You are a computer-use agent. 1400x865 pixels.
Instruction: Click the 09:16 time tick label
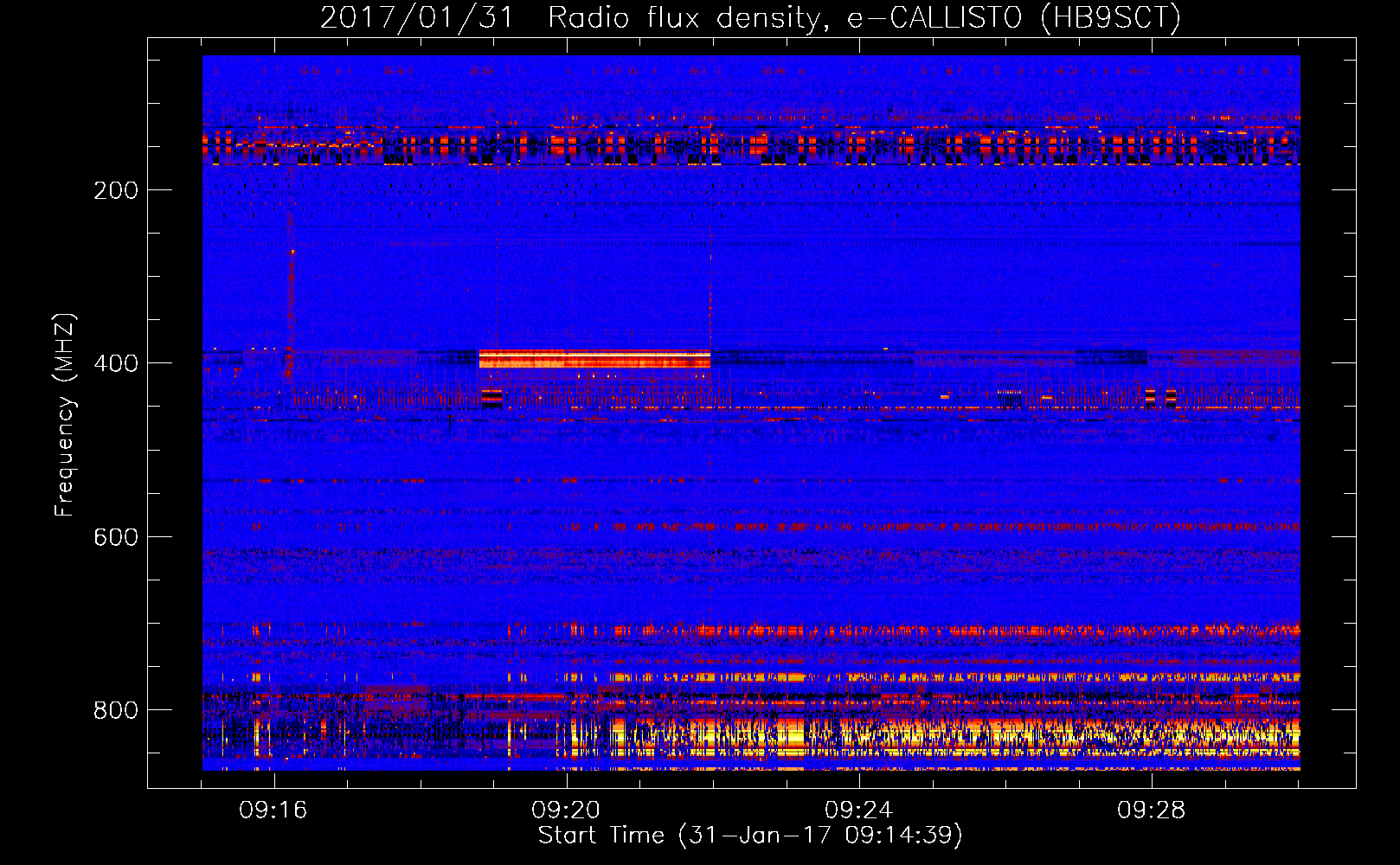(x=273, y=811)
